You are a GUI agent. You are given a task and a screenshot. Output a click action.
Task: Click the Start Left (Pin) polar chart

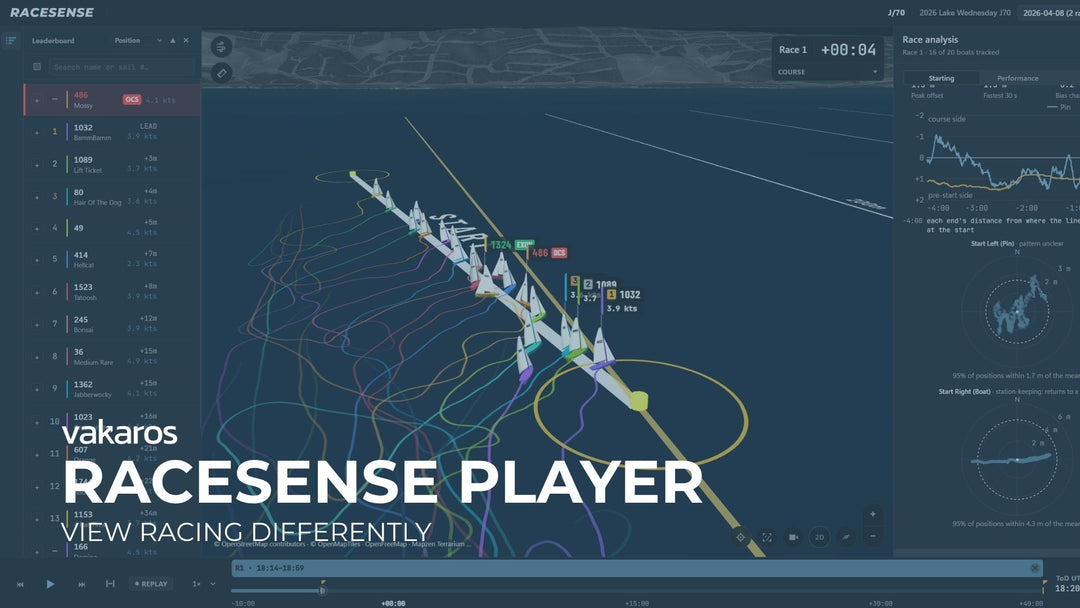(x=1017, y=311)
